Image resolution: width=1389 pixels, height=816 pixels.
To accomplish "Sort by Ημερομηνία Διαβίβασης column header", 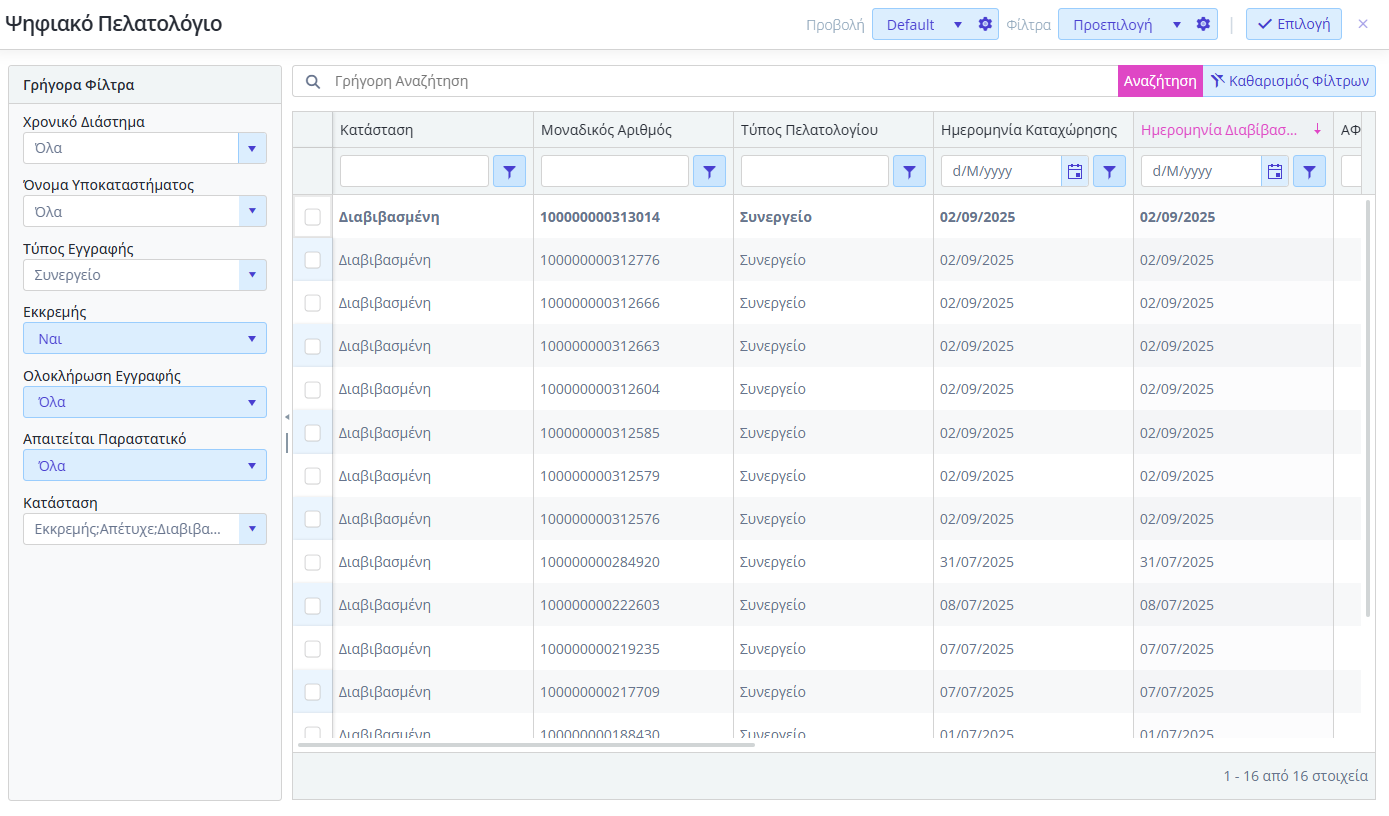I will coord(1220,130).
